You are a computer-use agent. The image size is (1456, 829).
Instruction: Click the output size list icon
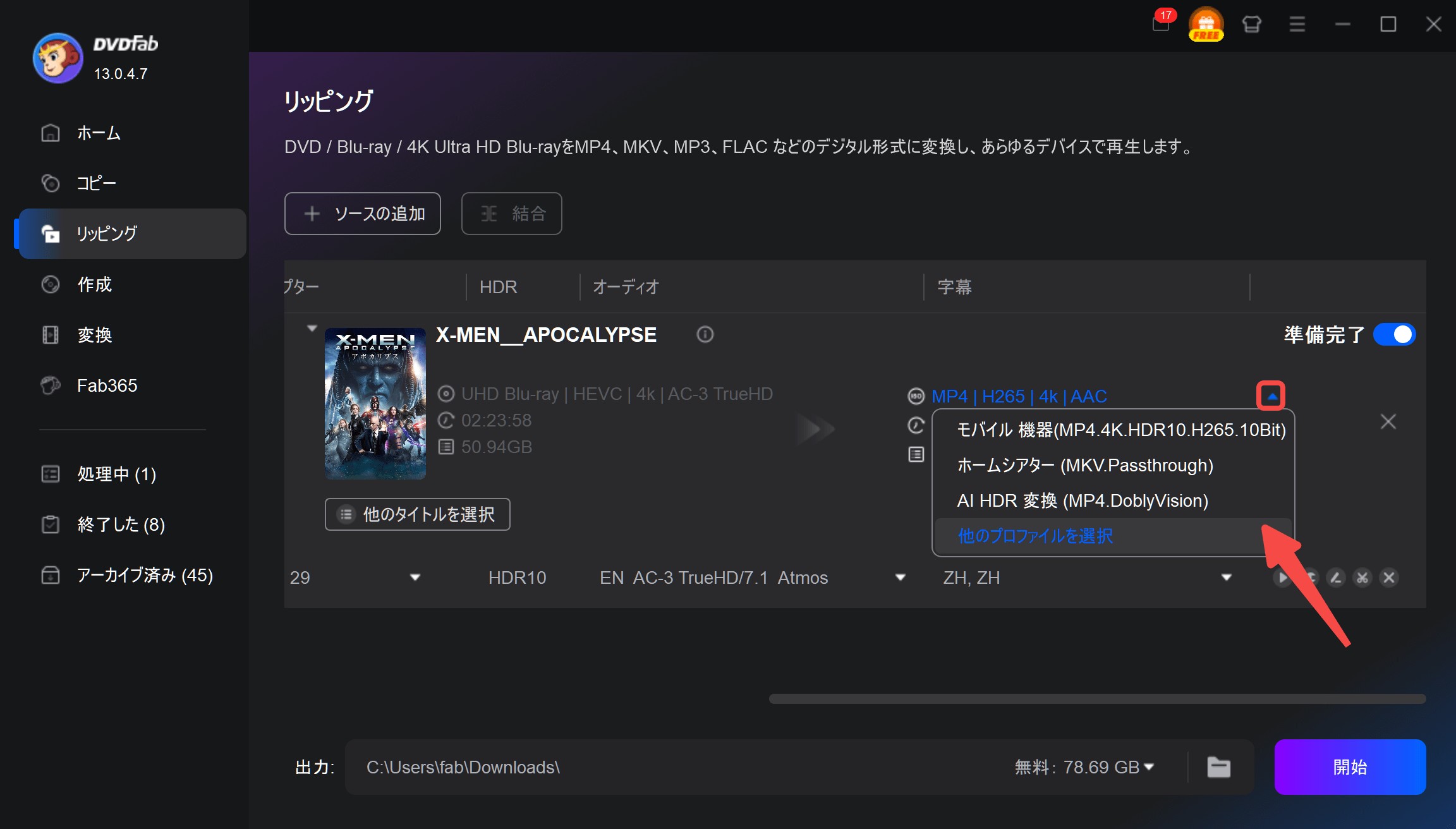point(916,454)
